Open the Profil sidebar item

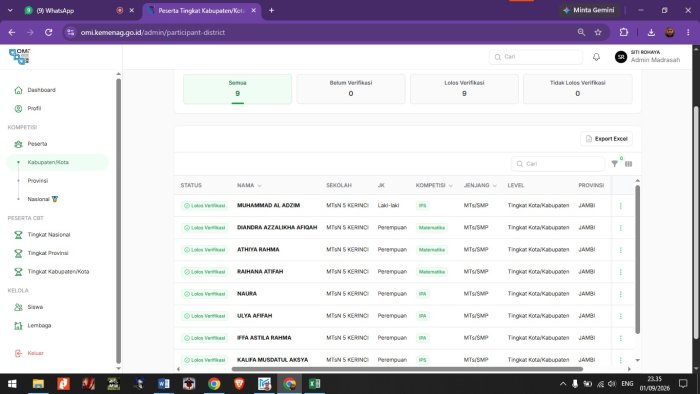point(34,108)
